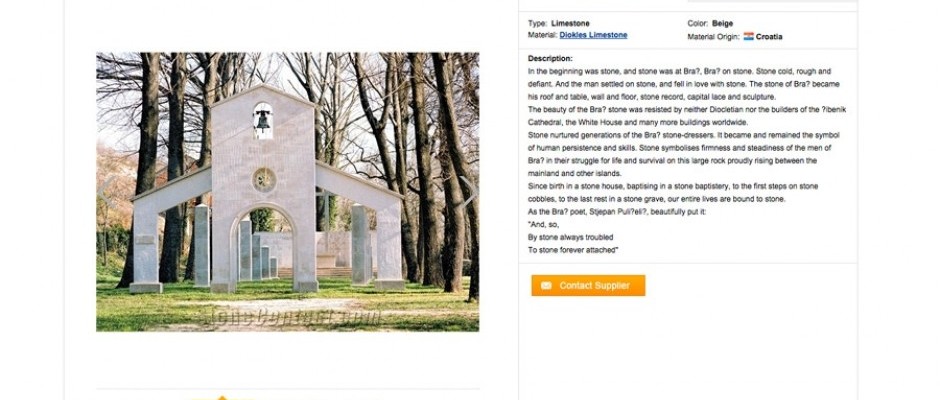Click the bell in the stone tower photo

263,121
